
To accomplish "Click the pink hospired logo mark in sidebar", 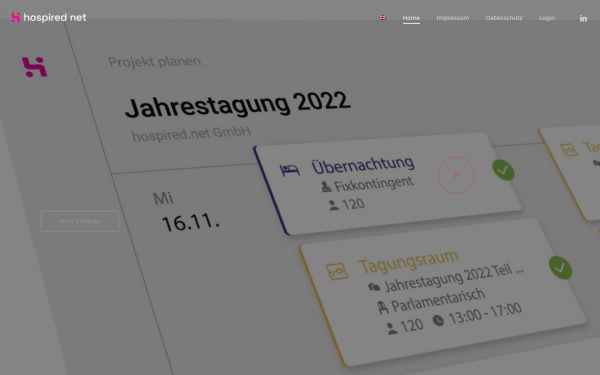I will [x=34, y=67].
